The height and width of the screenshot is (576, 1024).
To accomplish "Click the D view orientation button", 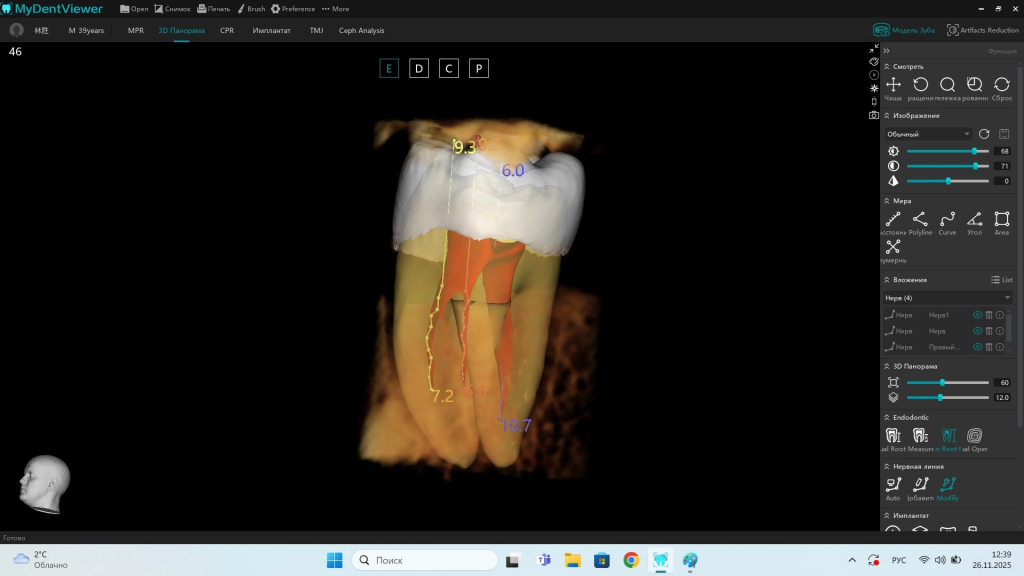I will (x=419, y=69).
